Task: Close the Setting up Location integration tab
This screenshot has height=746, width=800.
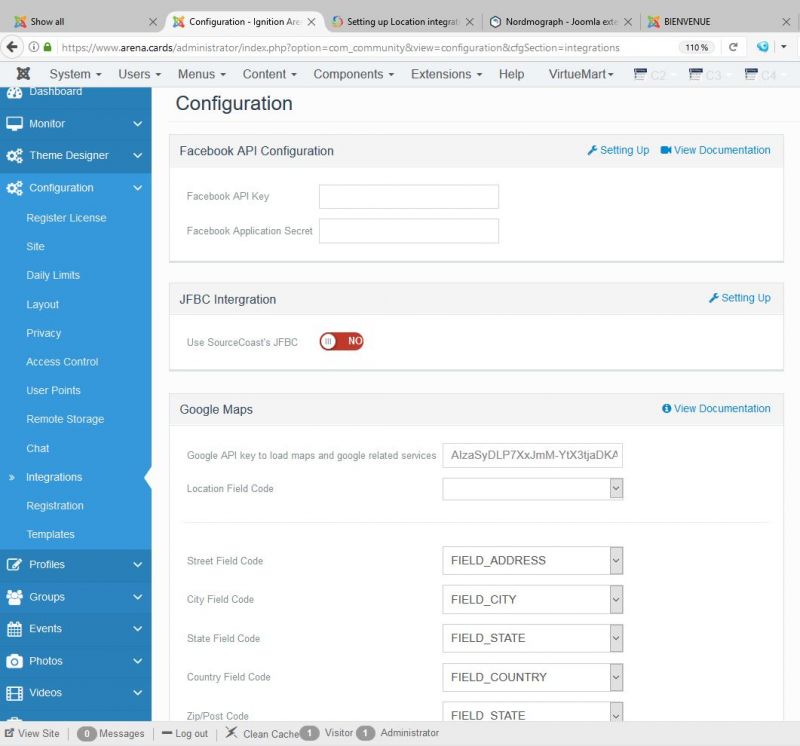Action: (469, 21)
